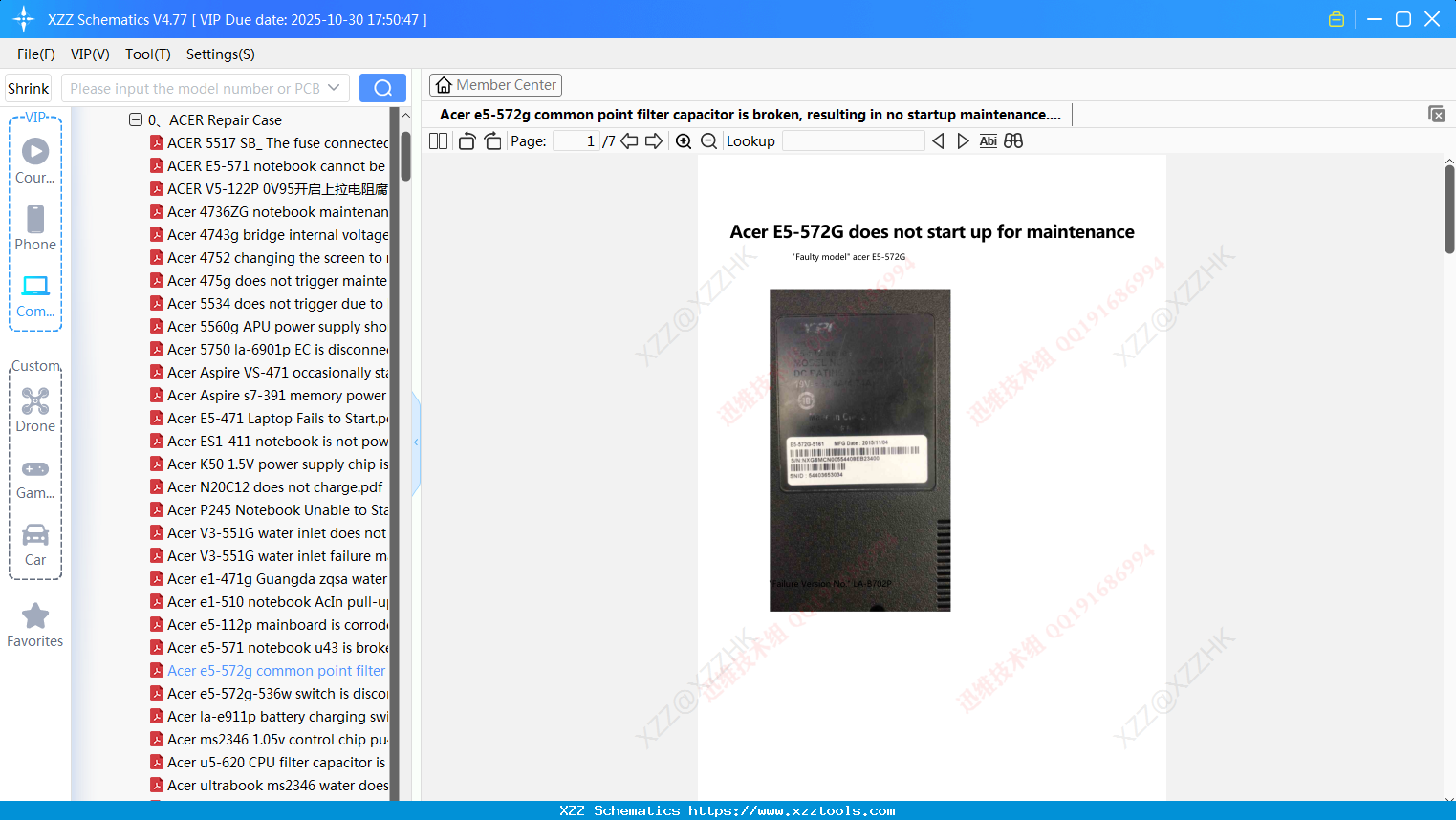Rotate page counterclockwise

click(467, 141)
